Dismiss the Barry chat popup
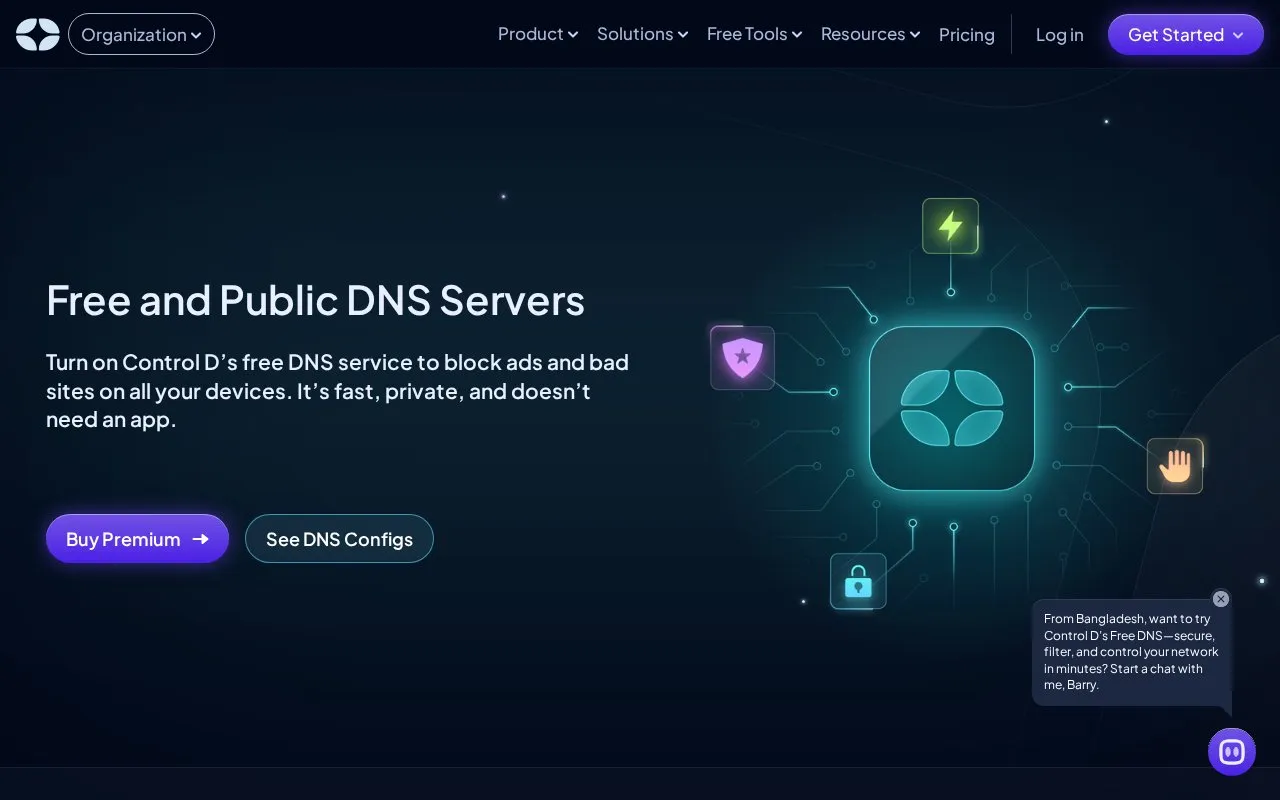Image resolution: width=1280 pixels, height=800 pixels. click(x=1221, y=599)
